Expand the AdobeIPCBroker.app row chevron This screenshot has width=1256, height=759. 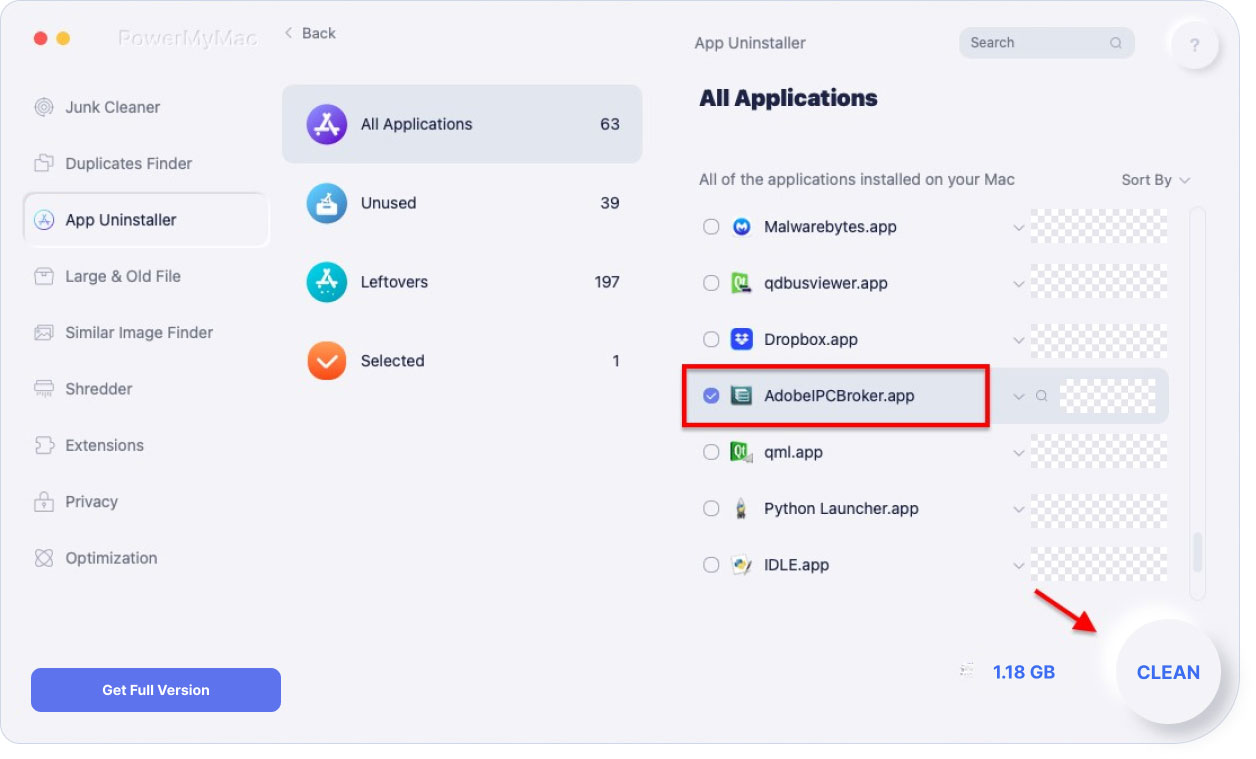point(1018,397)
